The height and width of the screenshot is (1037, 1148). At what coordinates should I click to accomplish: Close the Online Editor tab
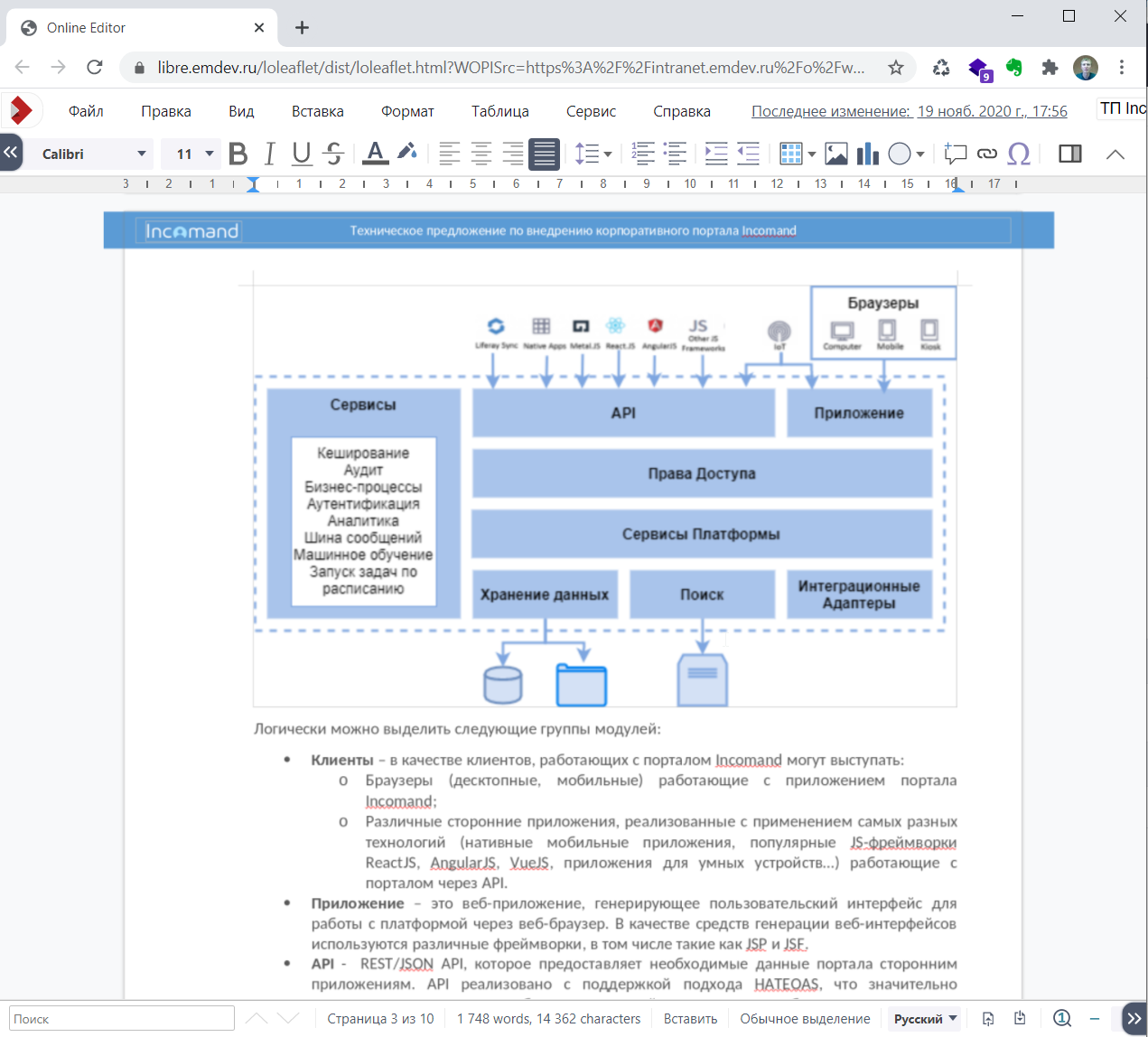259,28
